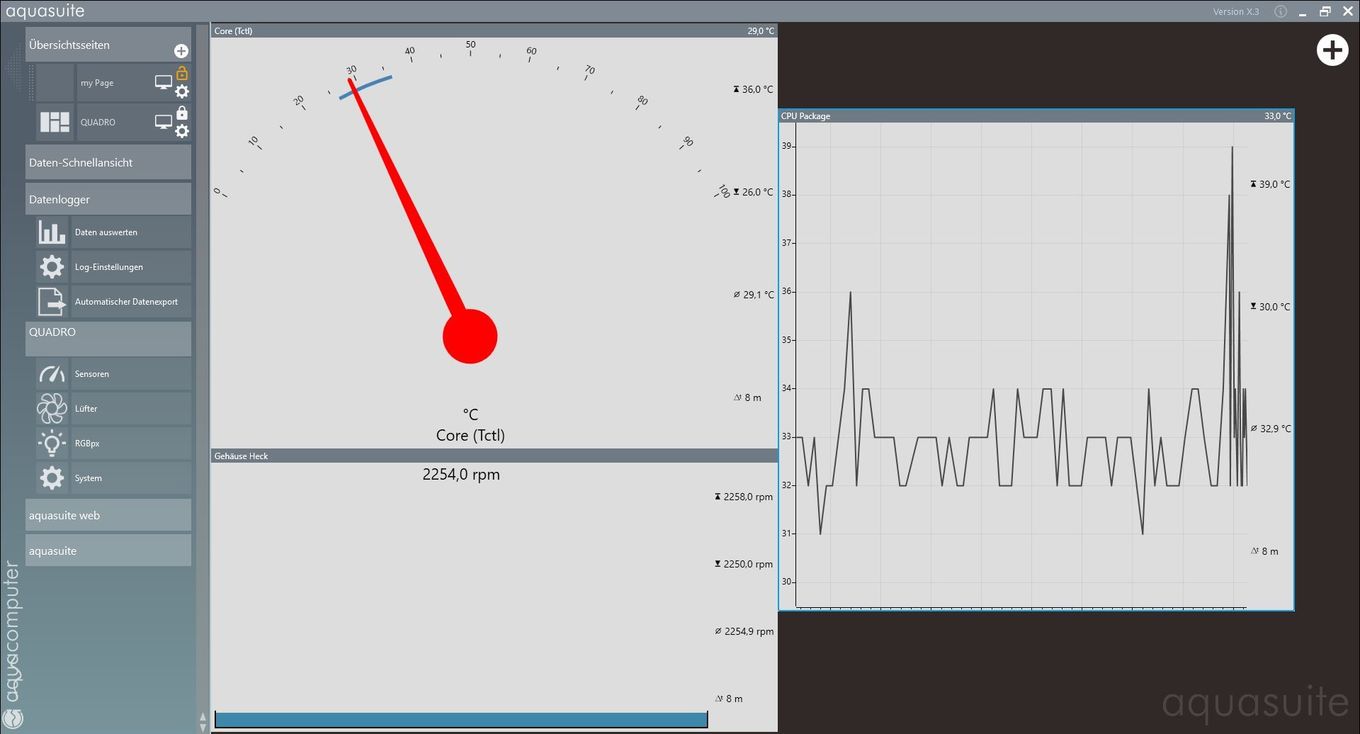Open Automatischer Datenexport
Screen dimensions: 1360x734
coord(131,301)
